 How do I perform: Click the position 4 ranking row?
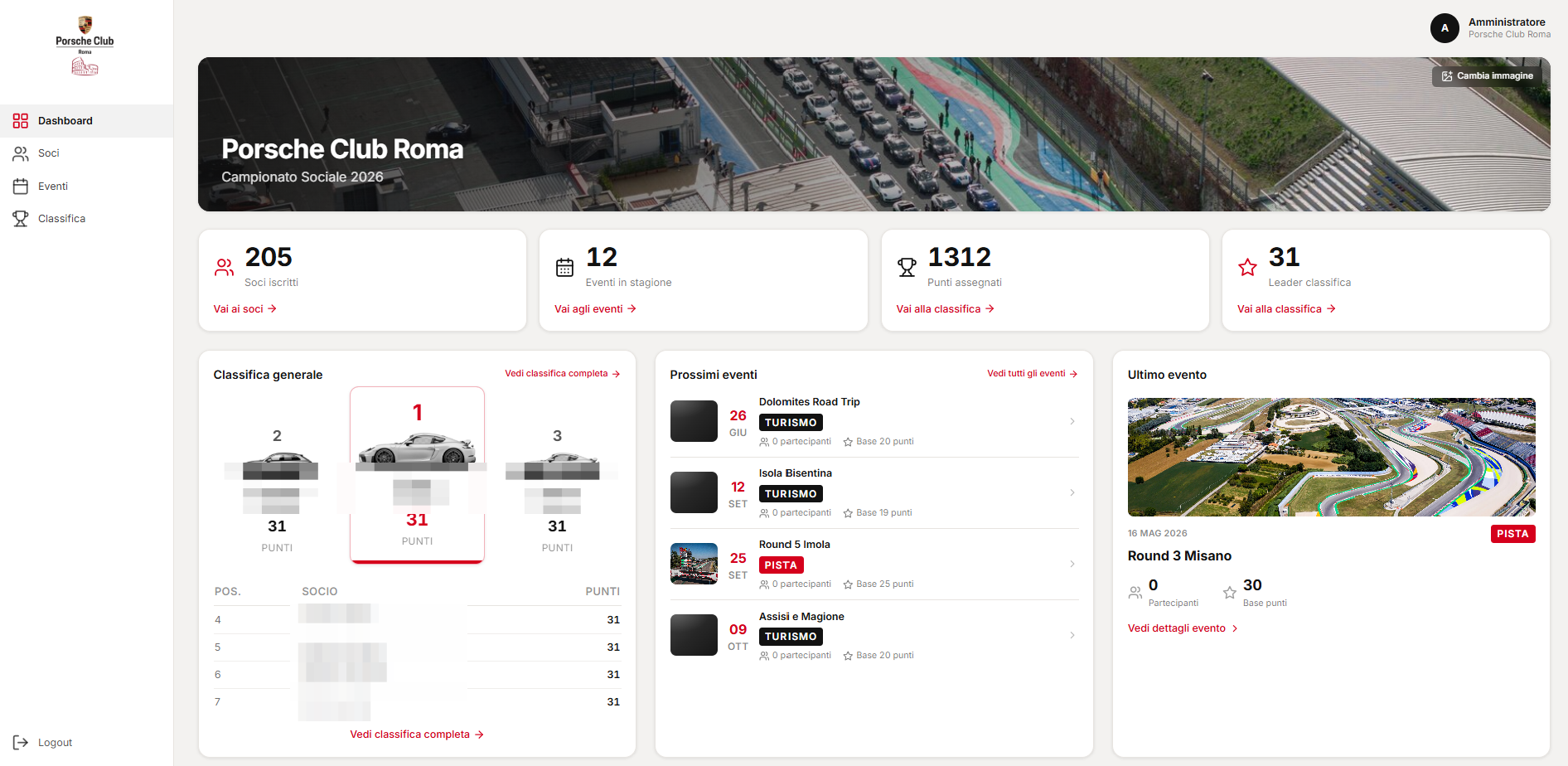(x=417, y=620)
